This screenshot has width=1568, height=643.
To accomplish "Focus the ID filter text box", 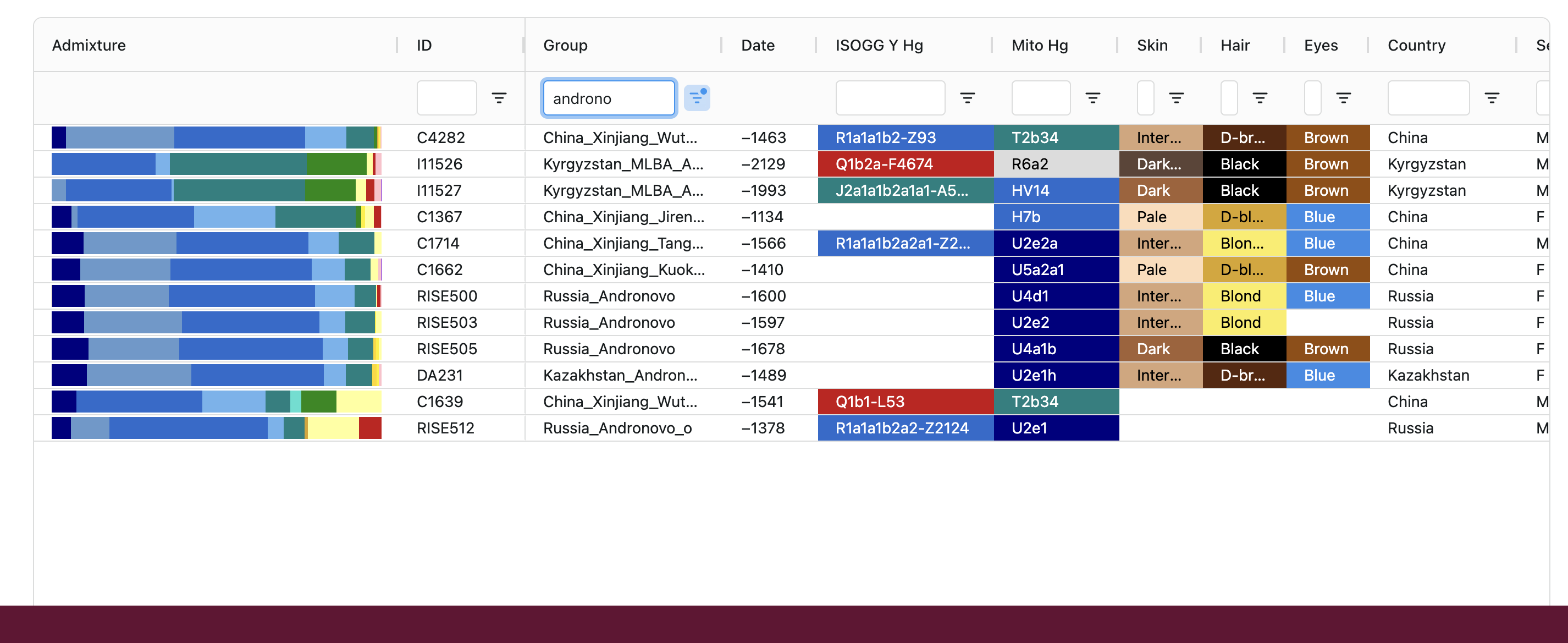I will 447,98.
